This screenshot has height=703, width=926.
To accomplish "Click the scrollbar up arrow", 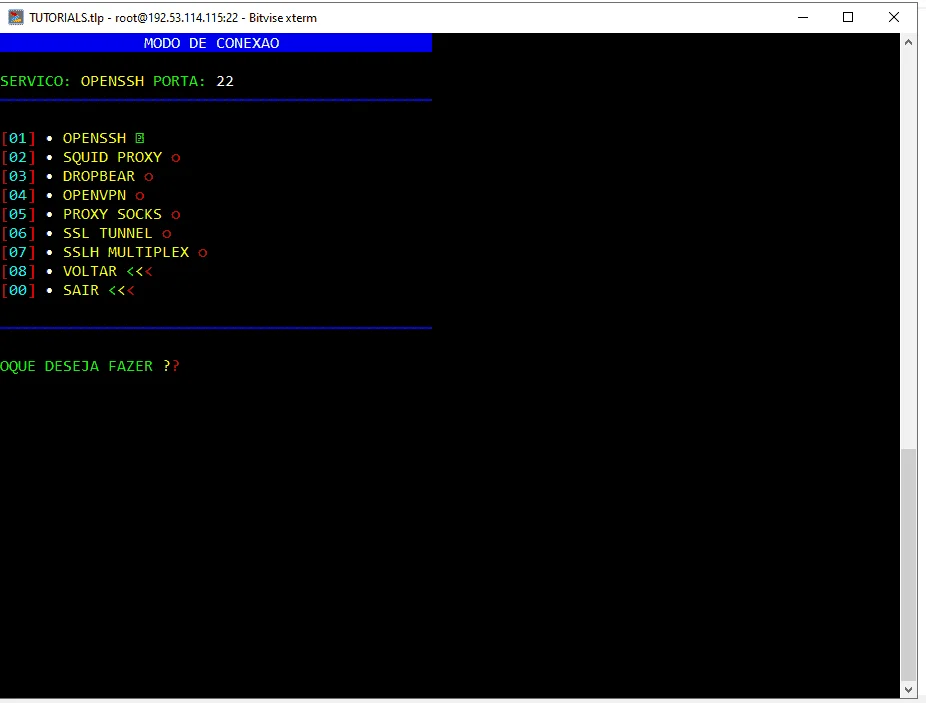I will (x=908, y=42).
